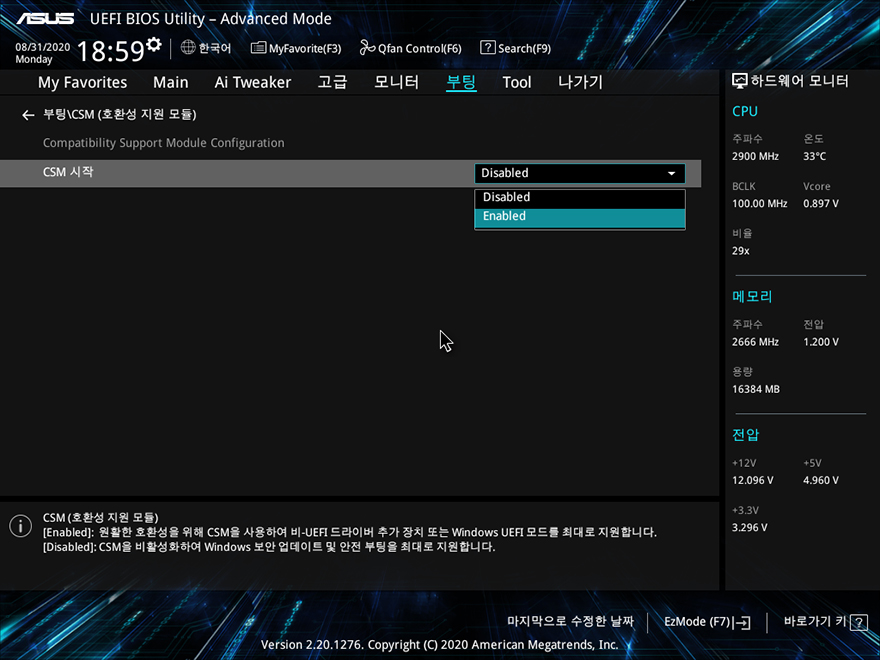Click the 1.200 V memory voltage value

click(x=821, y=342)
